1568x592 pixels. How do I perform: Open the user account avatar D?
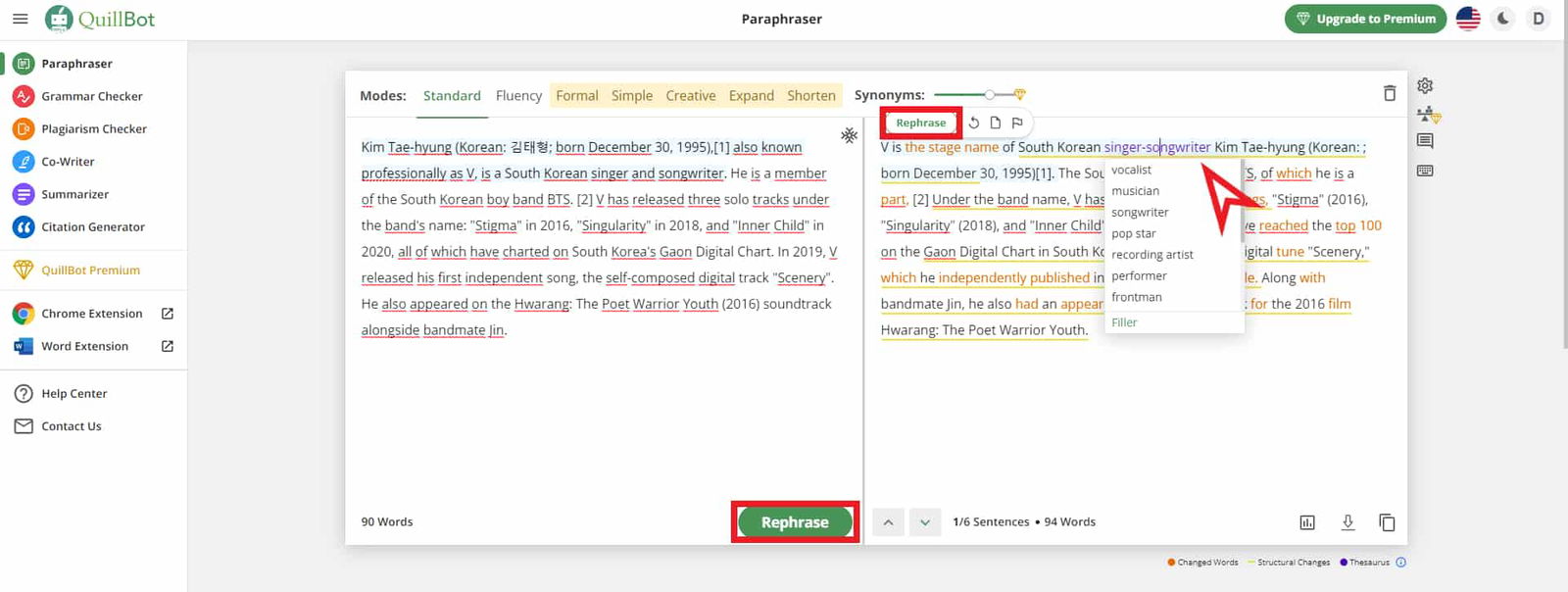click(x=1539, y=19)
